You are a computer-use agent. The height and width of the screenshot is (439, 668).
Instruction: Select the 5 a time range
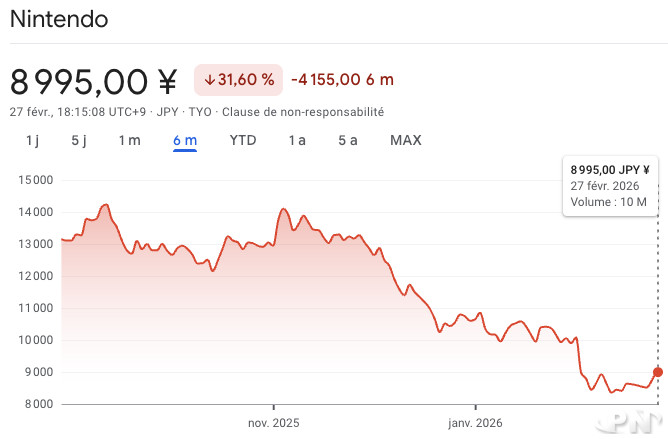click(x=348, y=140)
